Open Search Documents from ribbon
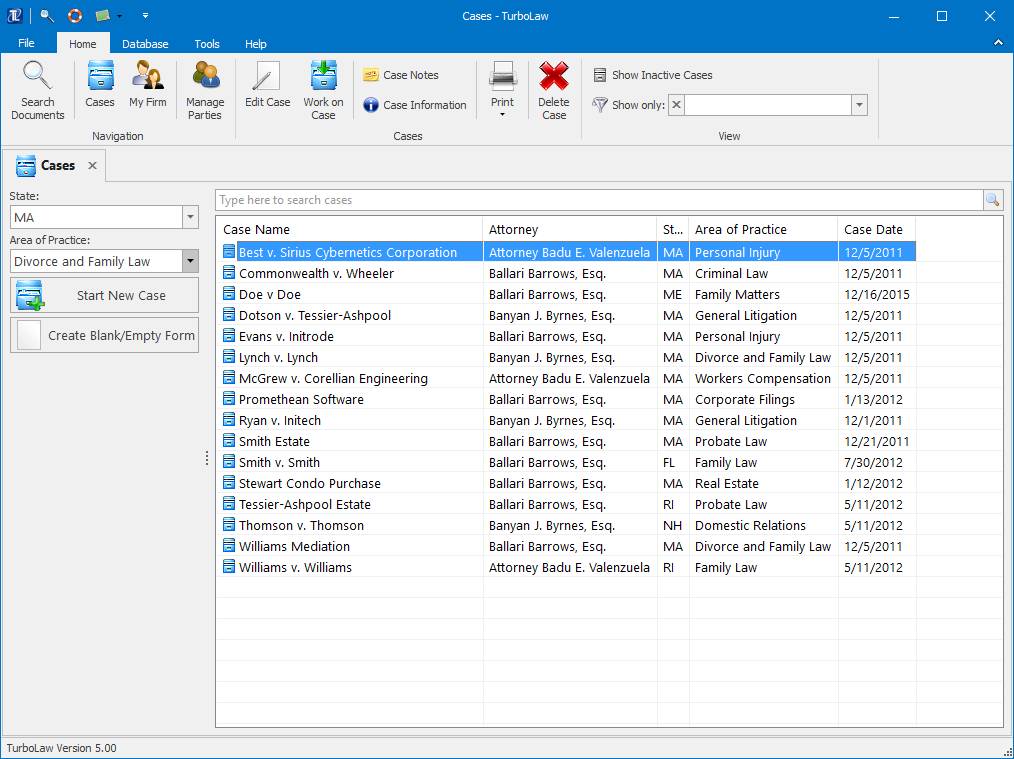 pos(38,90)
